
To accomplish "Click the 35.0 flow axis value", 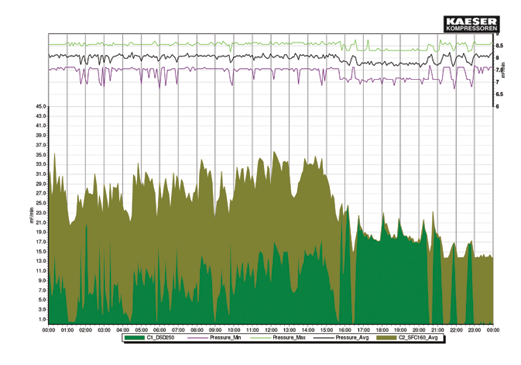I will click(41, 155).
